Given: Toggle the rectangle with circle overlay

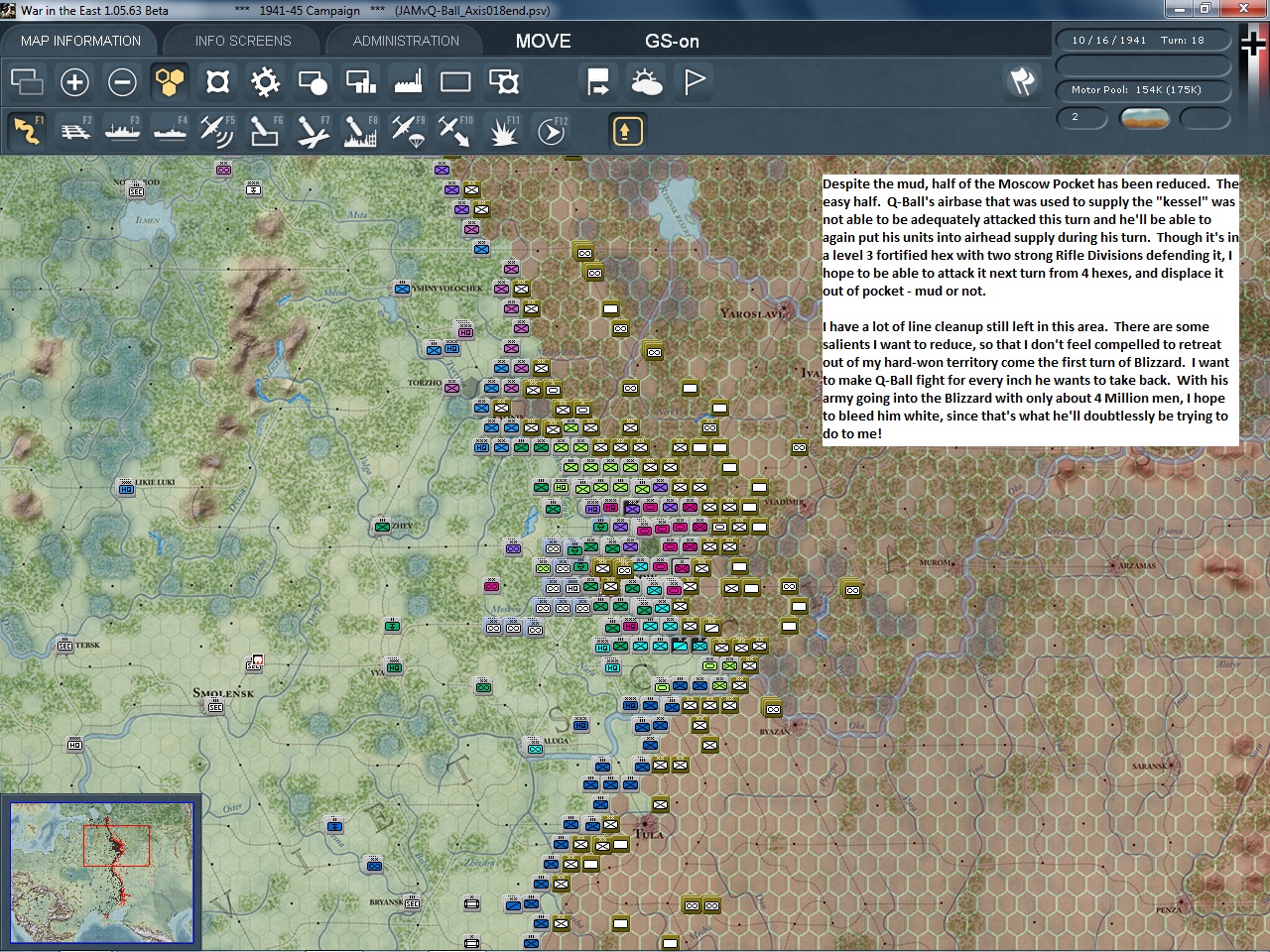Looking at the screenshot, I should click(x=313, y=81).
